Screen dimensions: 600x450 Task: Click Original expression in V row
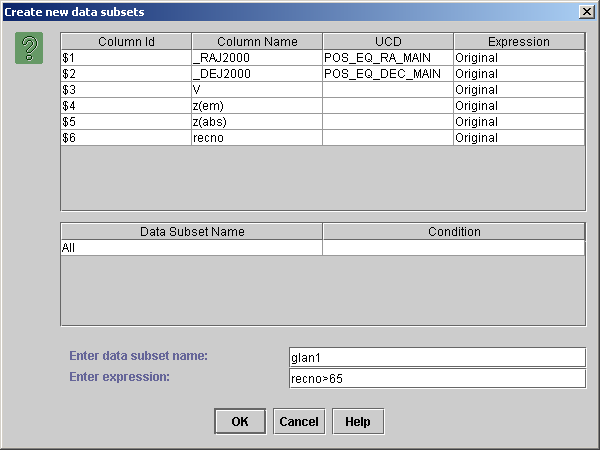(x=519, y=90)
